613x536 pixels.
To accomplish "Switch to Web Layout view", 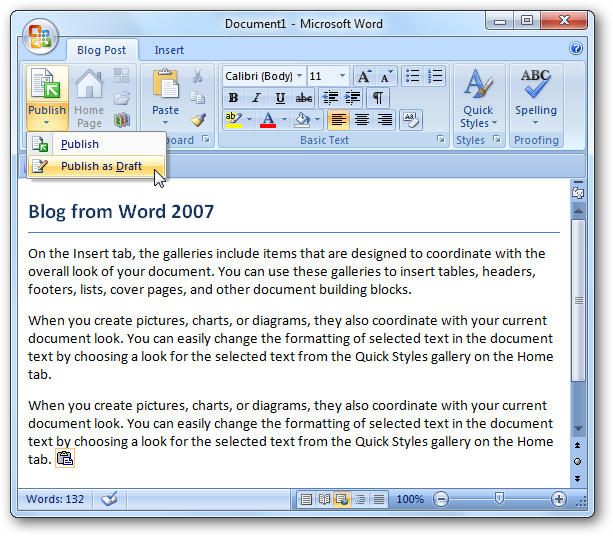I will pyautogui.click(x=342, y=499).
